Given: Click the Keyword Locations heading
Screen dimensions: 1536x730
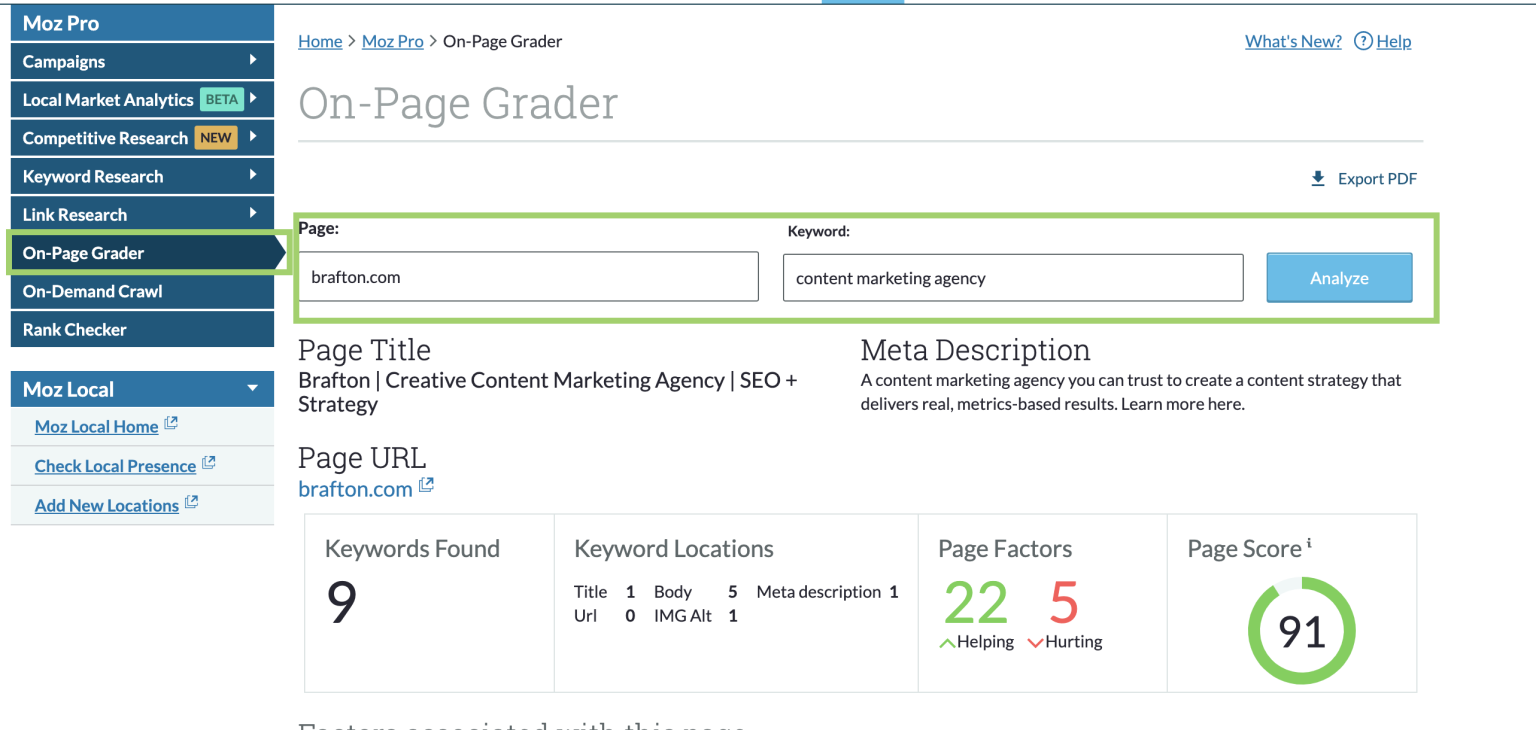Looking at the screenshot, I should (x=674, y=549).
